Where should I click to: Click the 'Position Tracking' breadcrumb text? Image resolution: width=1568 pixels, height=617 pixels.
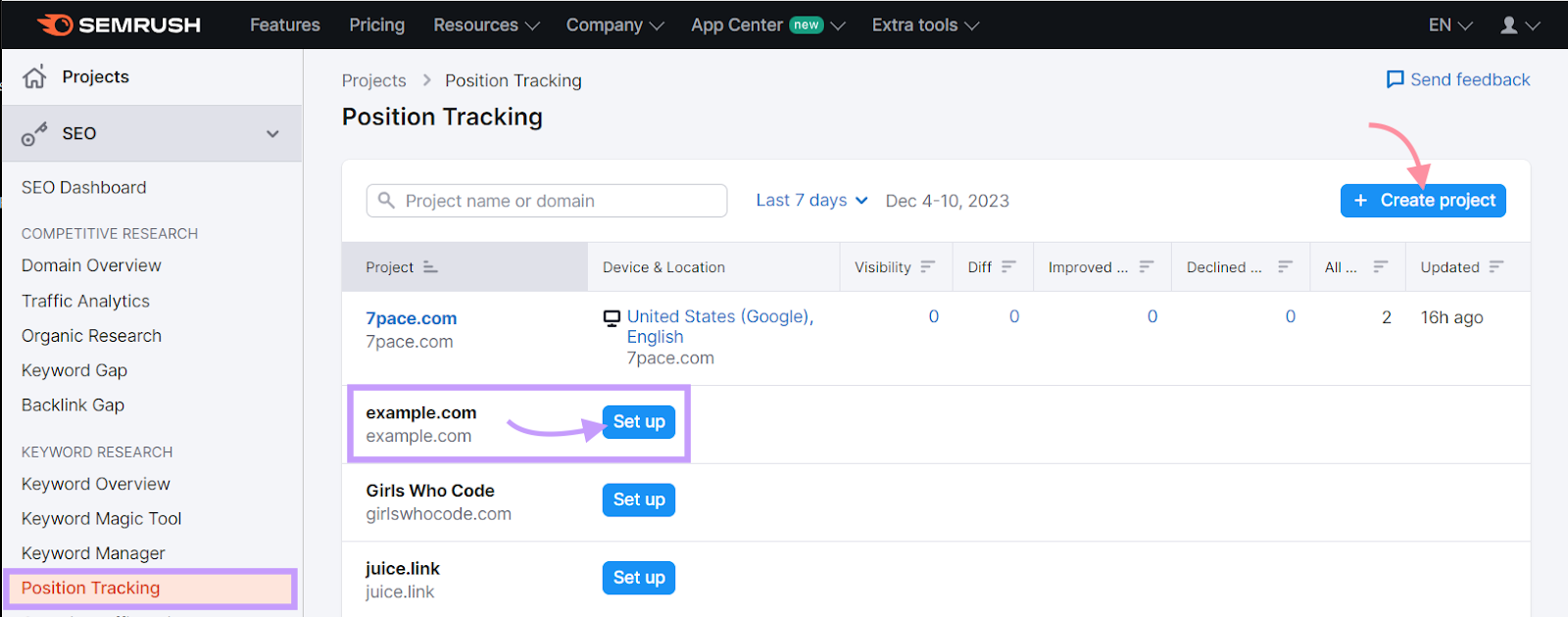click(x=513, y=80)
